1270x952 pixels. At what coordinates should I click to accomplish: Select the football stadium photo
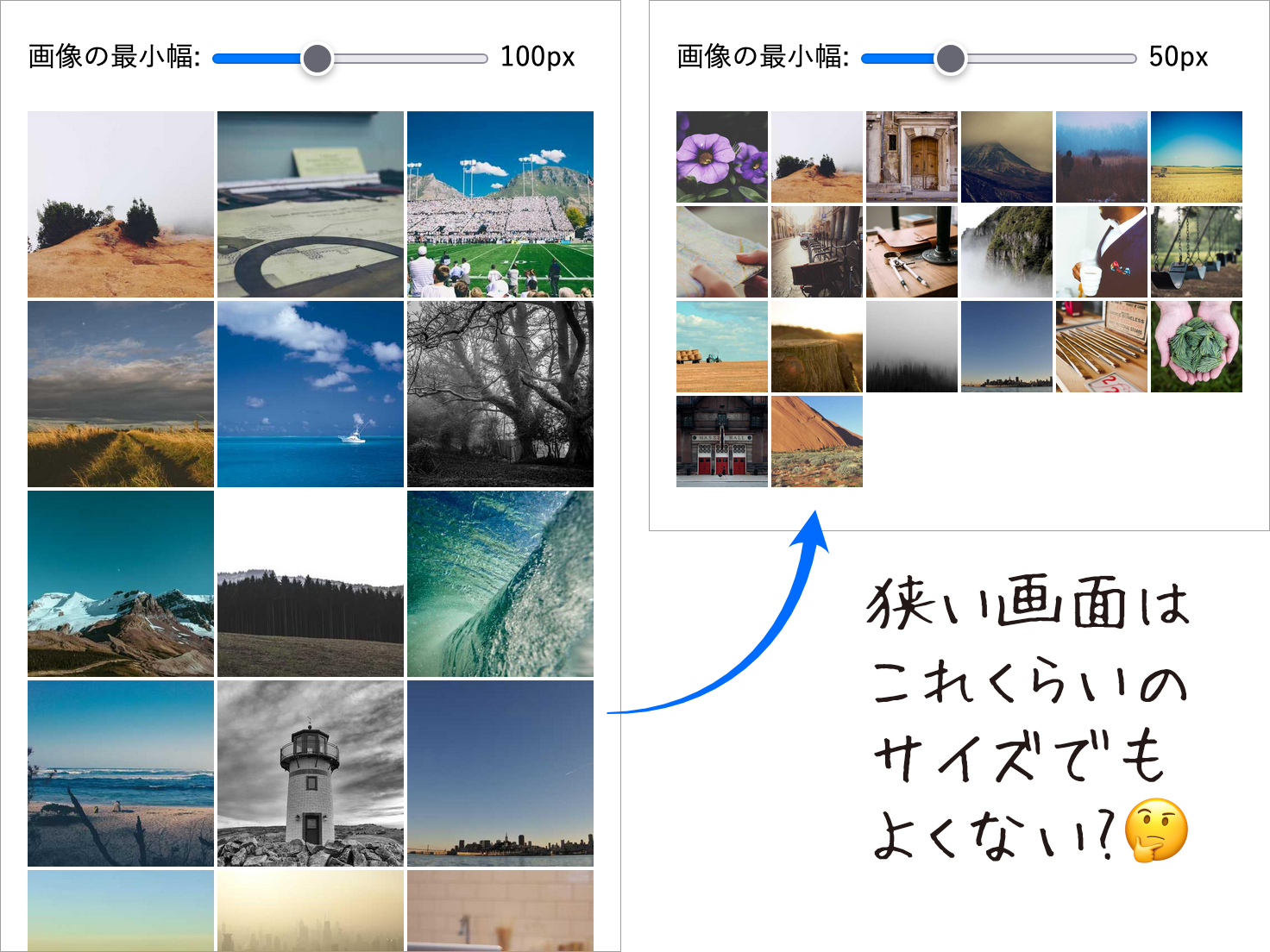pyautogui.click(x=500, y=204)
